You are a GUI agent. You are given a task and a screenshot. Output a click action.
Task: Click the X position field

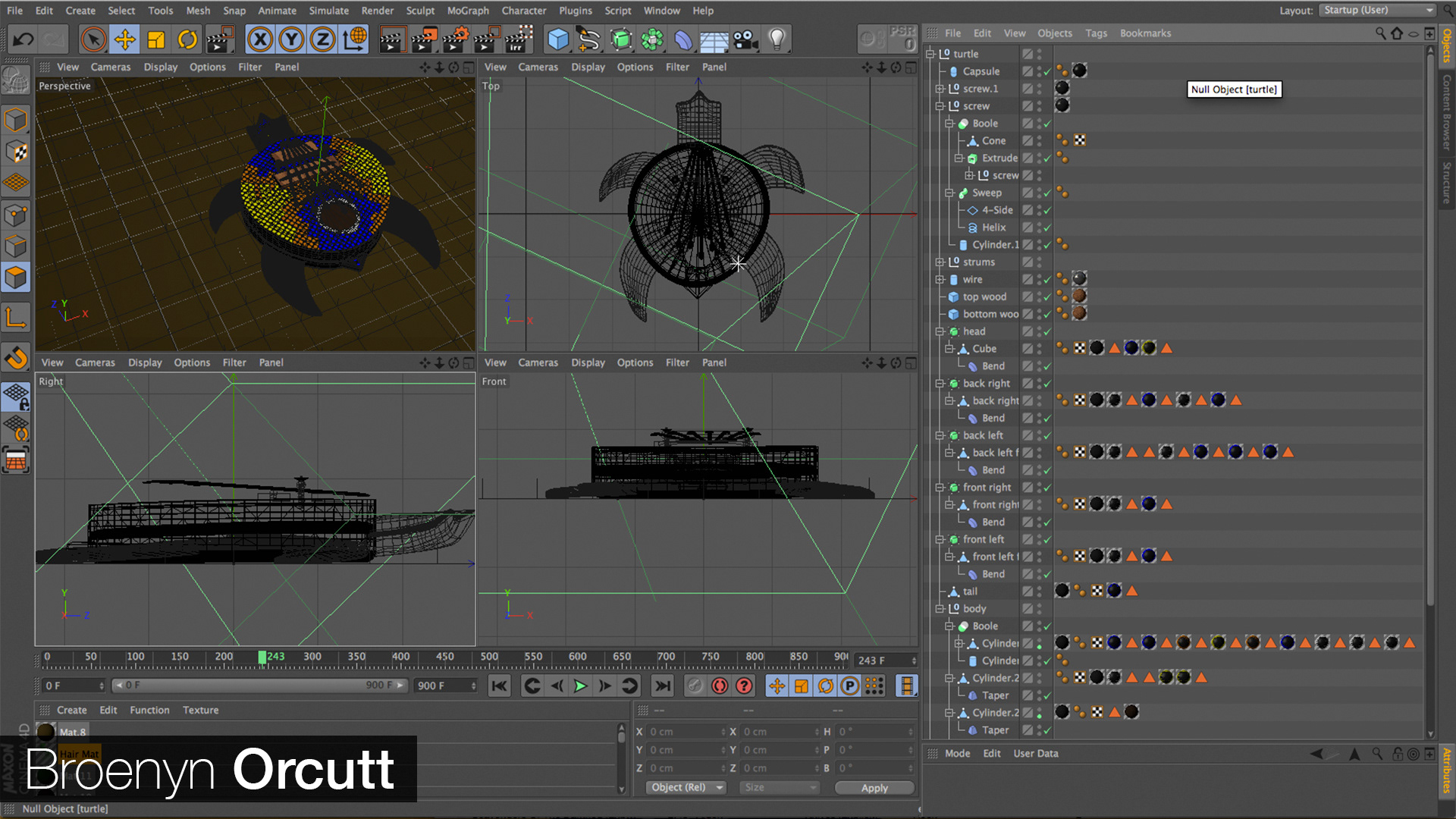coord(686,733)
